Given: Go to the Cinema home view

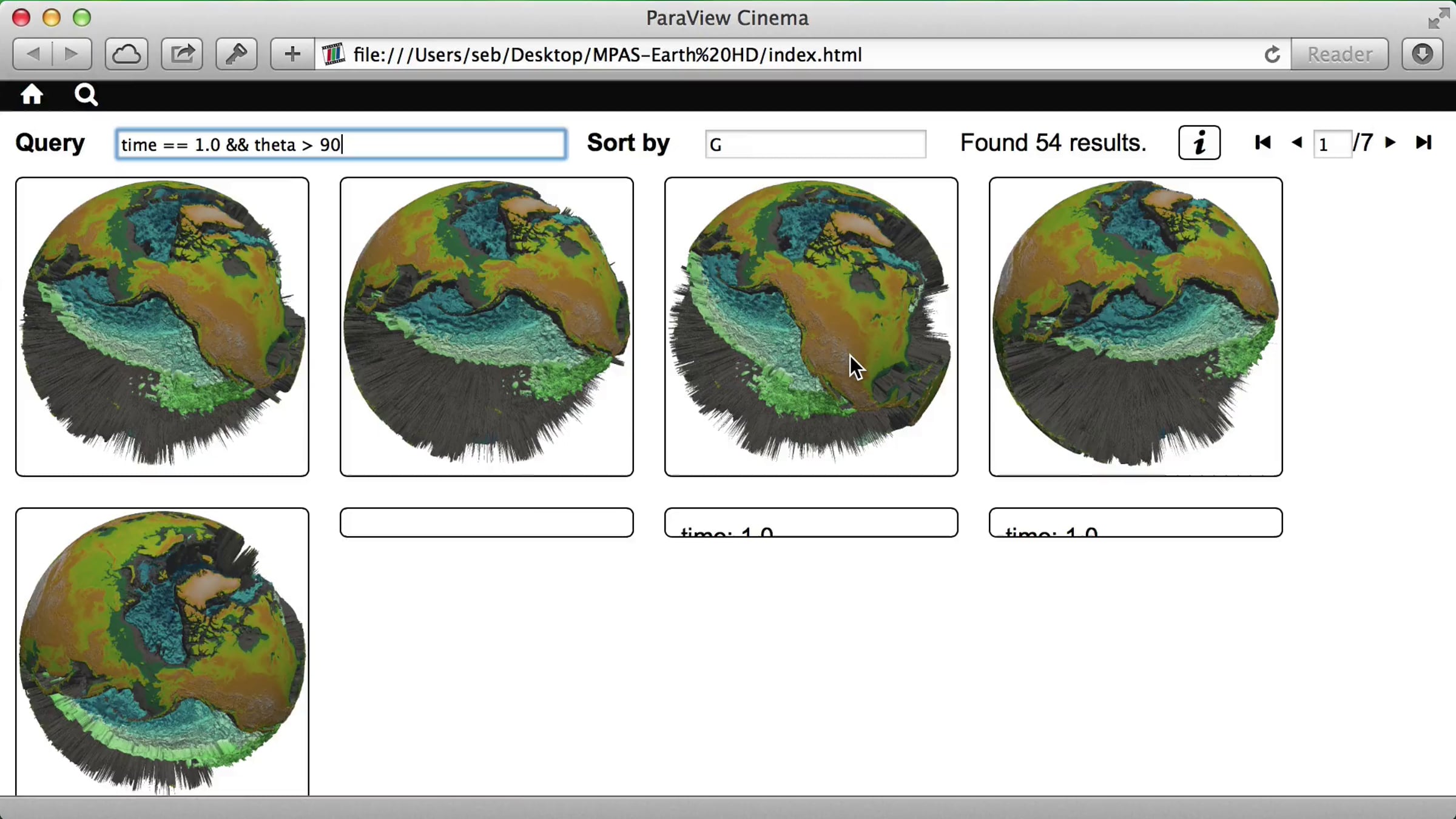Looking at the screenshot, I should coord(32,95).
